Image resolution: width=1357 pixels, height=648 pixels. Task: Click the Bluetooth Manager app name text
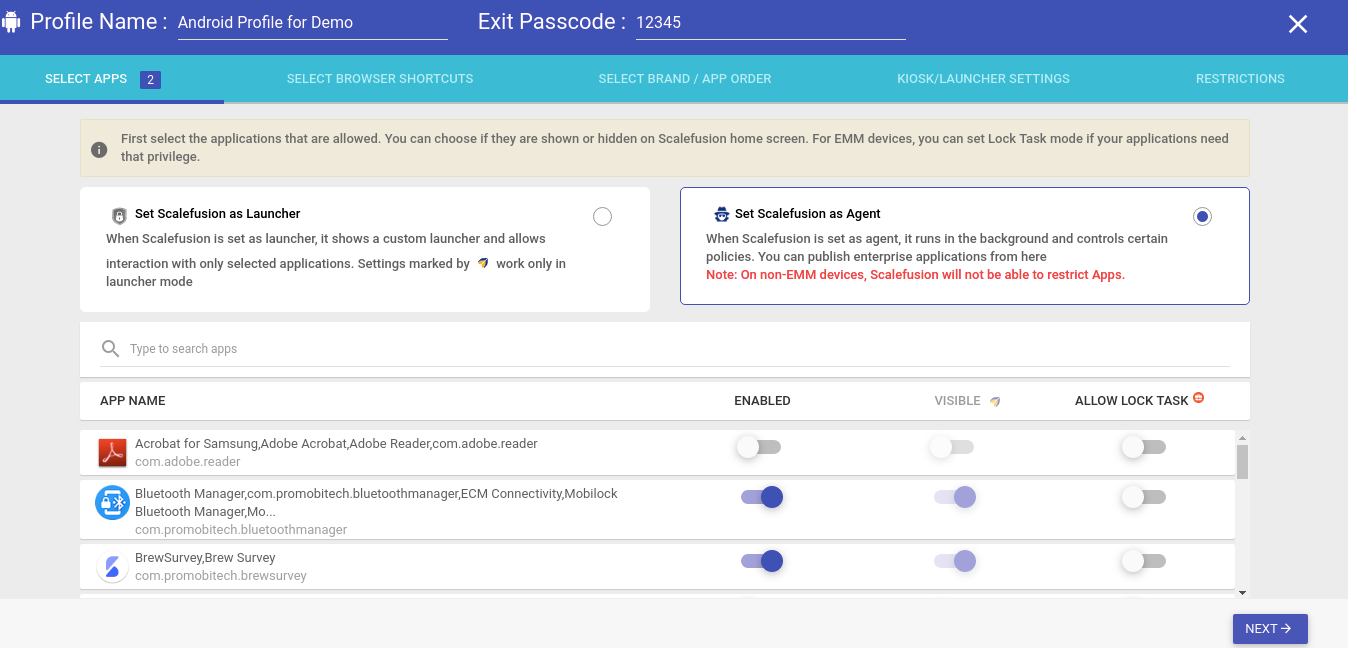pyautogui.click(x=376, y=503)
